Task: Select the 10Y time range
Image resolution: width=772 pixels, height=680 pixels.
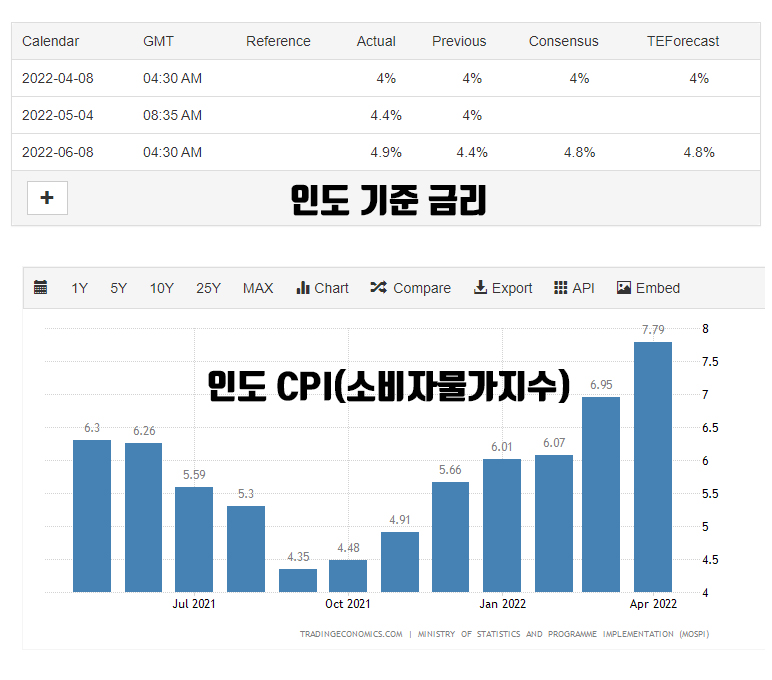Action: click(161, 288)
